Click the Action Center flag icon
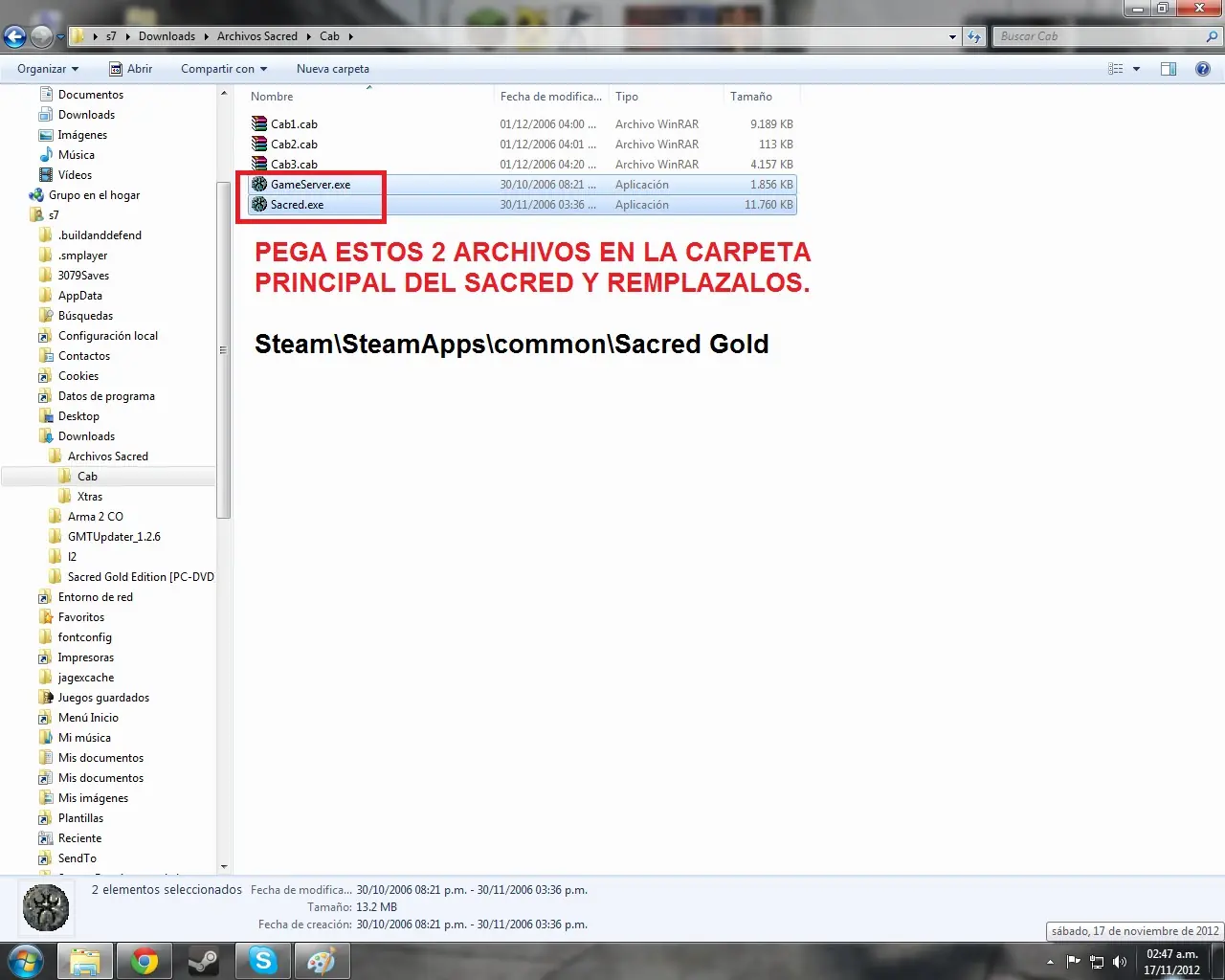 1074,962
